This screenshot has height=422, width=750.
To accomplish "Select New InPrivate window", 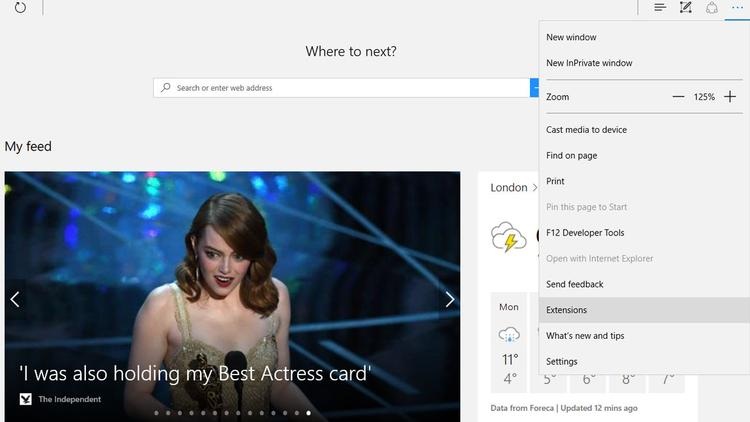I will click(589, 63).
